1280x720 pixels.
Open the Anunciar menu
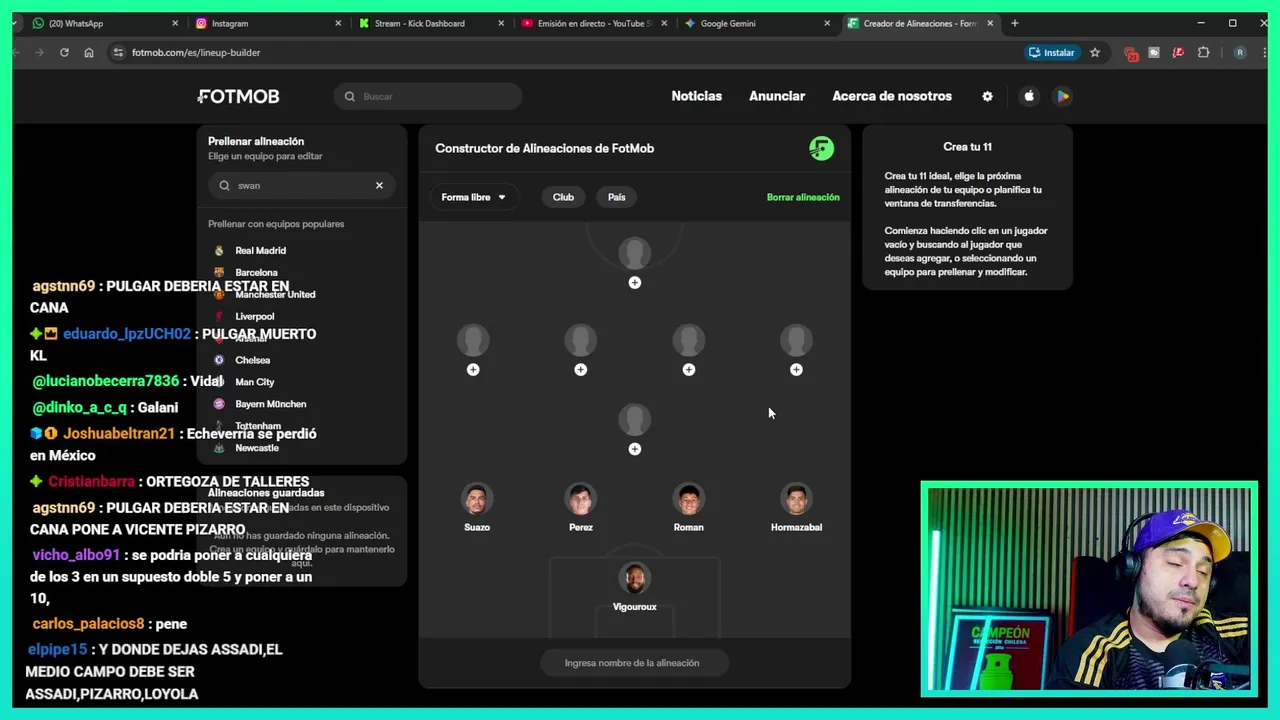(777, 96)
